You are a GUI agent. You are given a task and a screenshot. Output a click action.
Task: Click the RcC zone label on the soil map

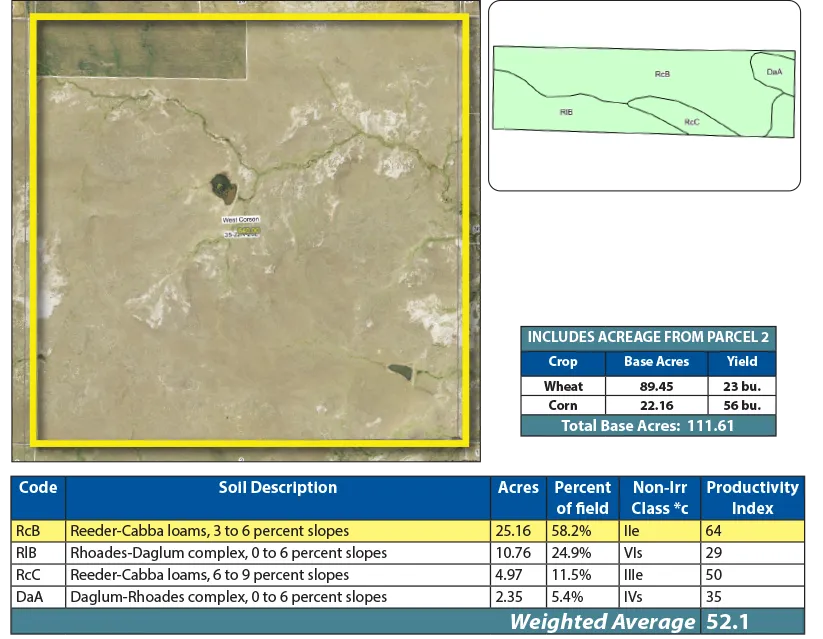point(691,122)
